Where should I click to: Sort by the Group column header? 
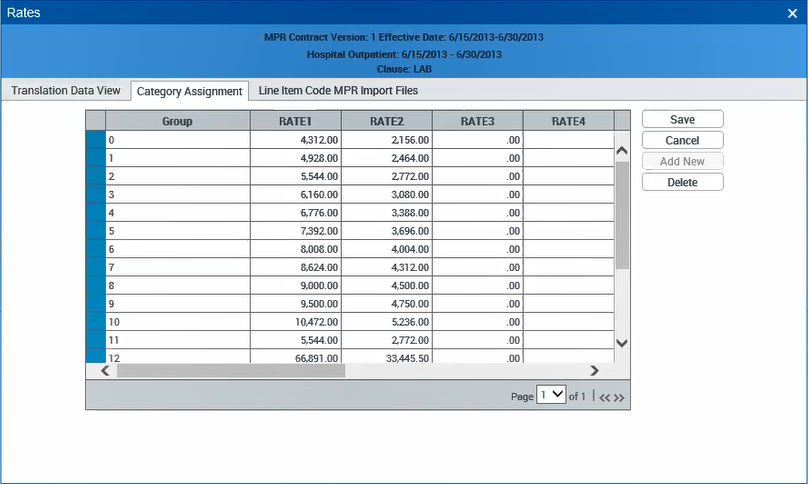178,121
